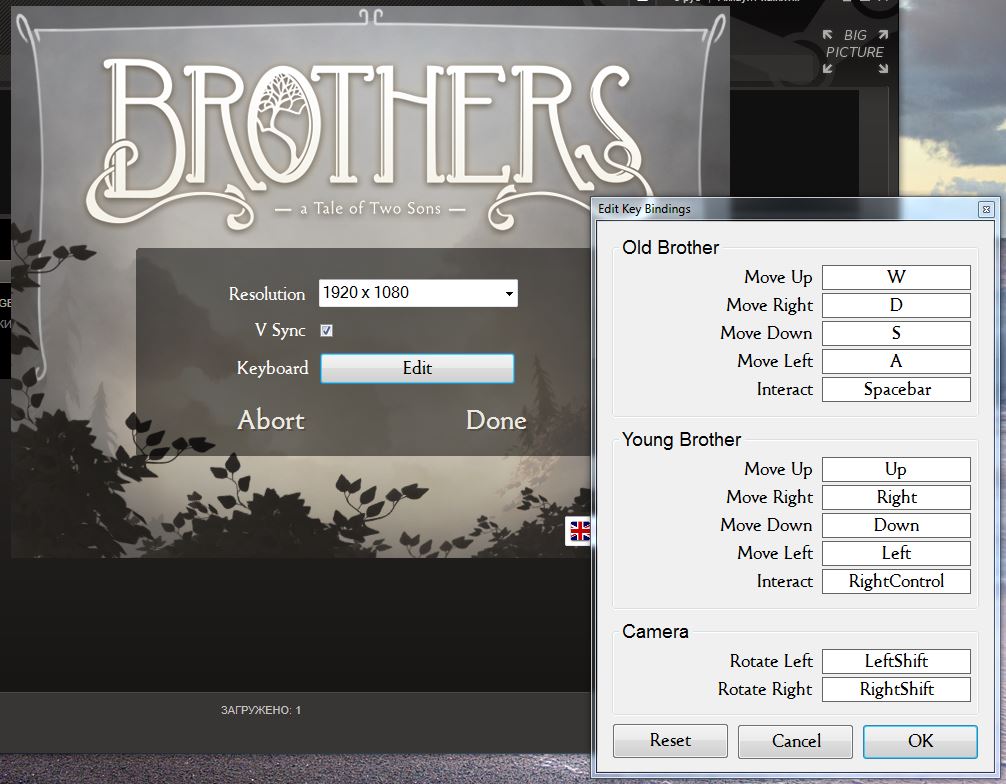
Task: Reset key bindings to defaults
Action: (x=670, y=741)
